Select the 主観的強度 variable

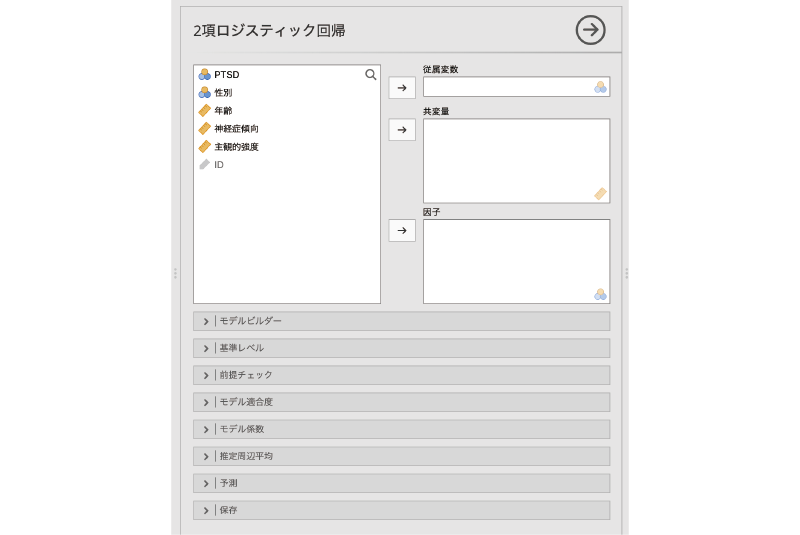tap(236, 147)
